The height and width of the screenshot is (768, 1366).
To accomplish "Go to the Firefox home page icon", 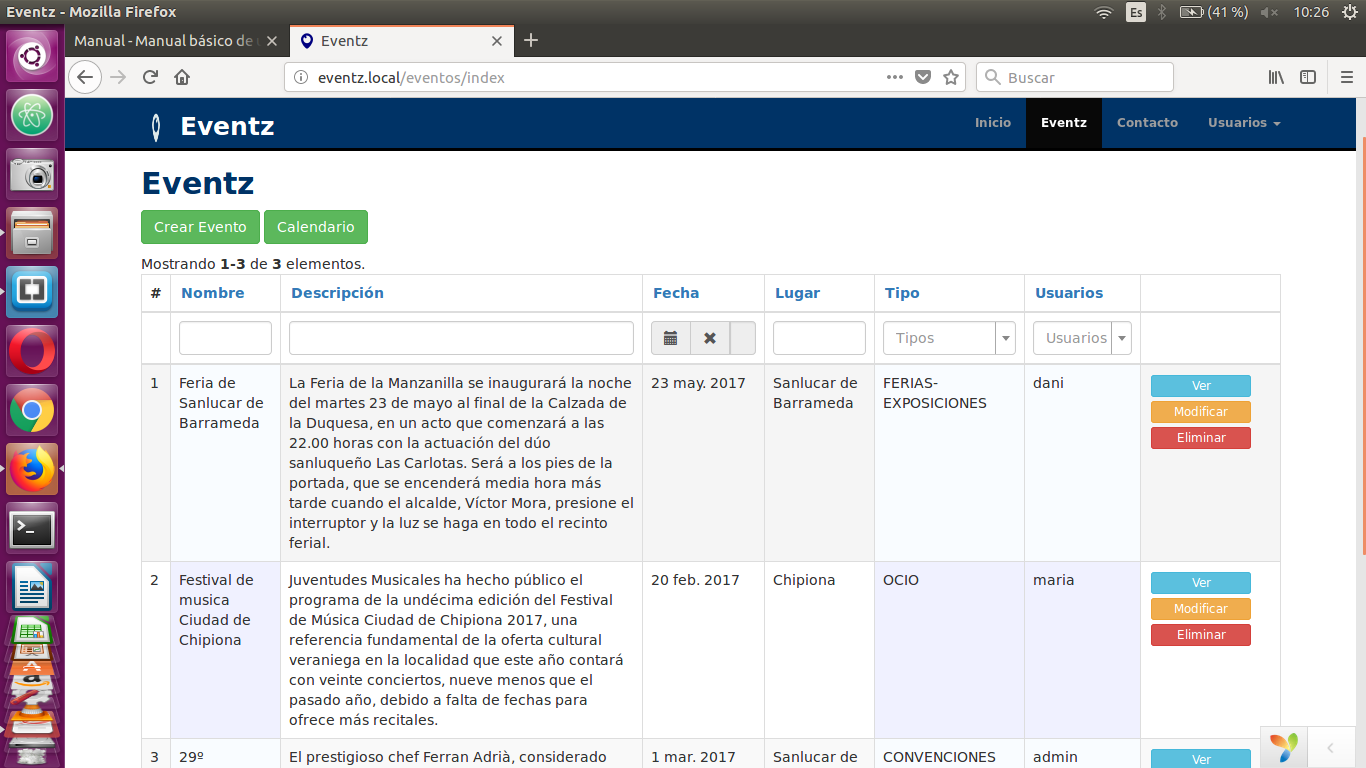I will point(182,77).
